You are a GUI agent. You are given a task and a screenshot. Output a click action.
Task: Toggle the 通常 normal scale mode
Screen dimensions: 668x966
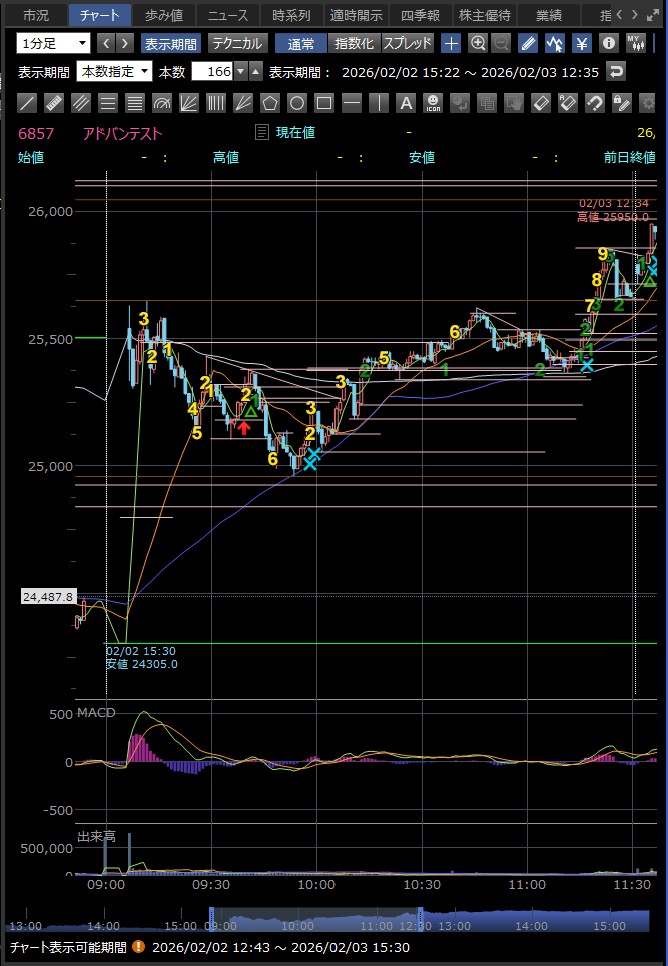(x=300, y=43)
